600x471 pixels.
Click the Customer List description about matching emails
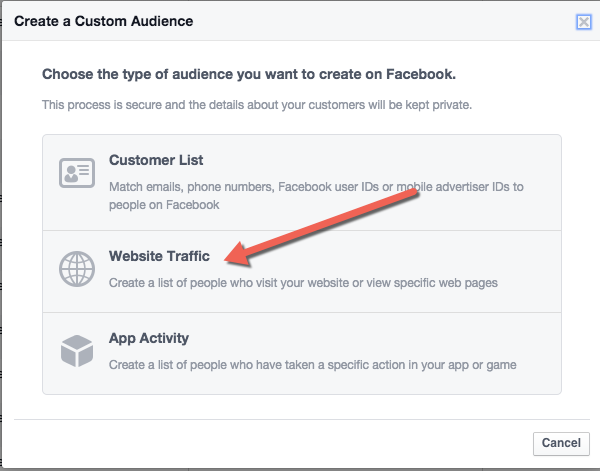point(316,196)
